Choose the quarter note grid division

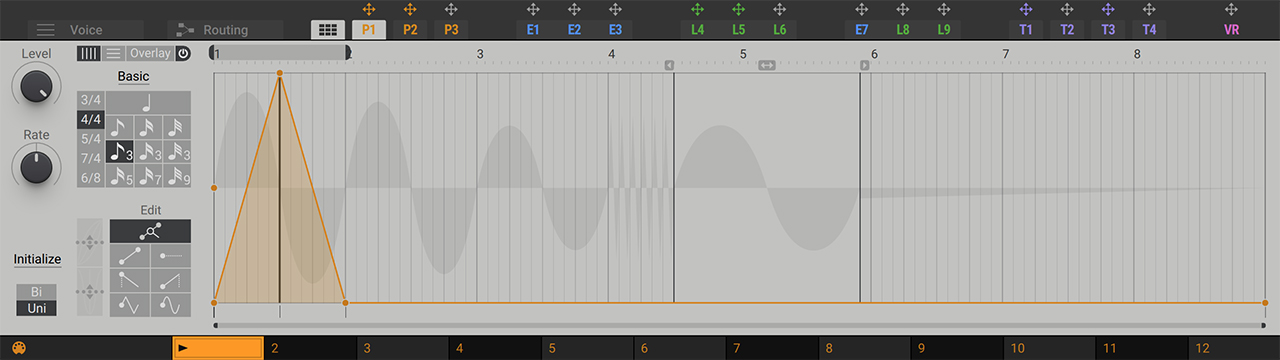tap(149, 101)
